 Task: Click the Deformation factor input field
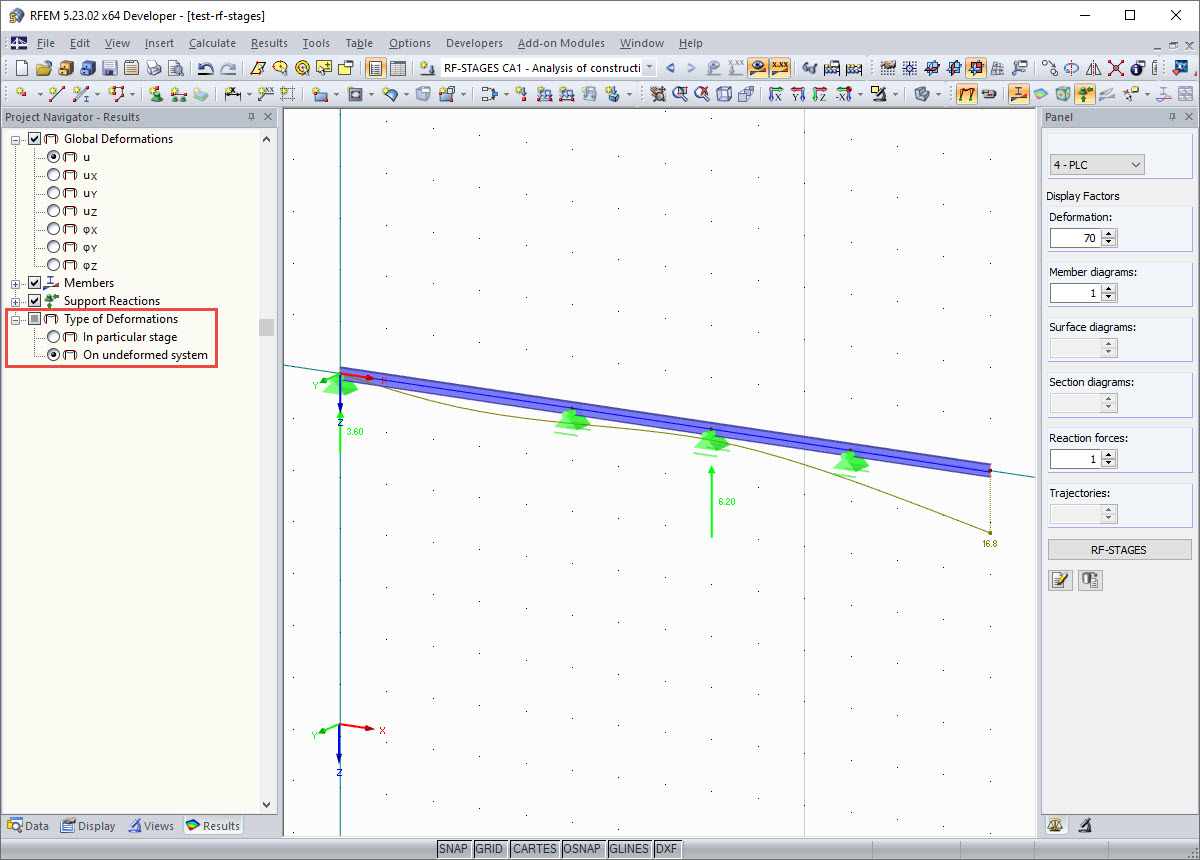point(1075,238)
